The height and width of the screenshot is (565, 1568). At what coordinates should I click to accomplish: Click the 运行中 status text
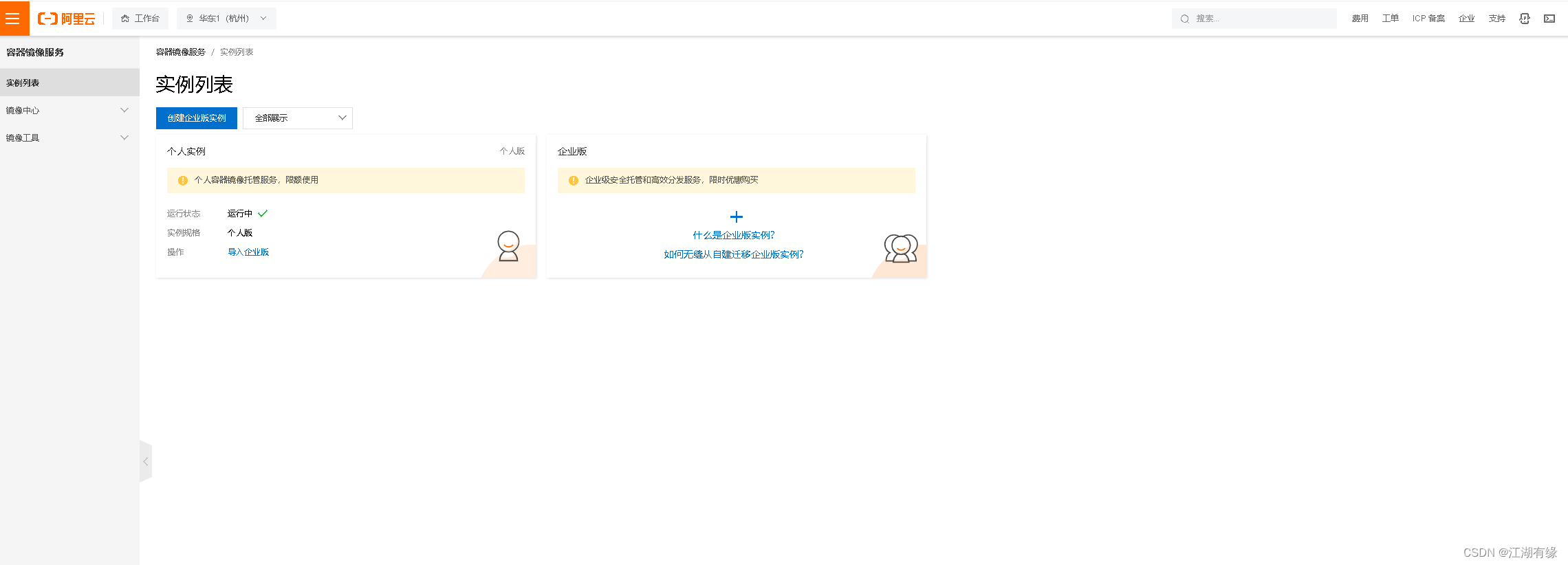[240, 214]
